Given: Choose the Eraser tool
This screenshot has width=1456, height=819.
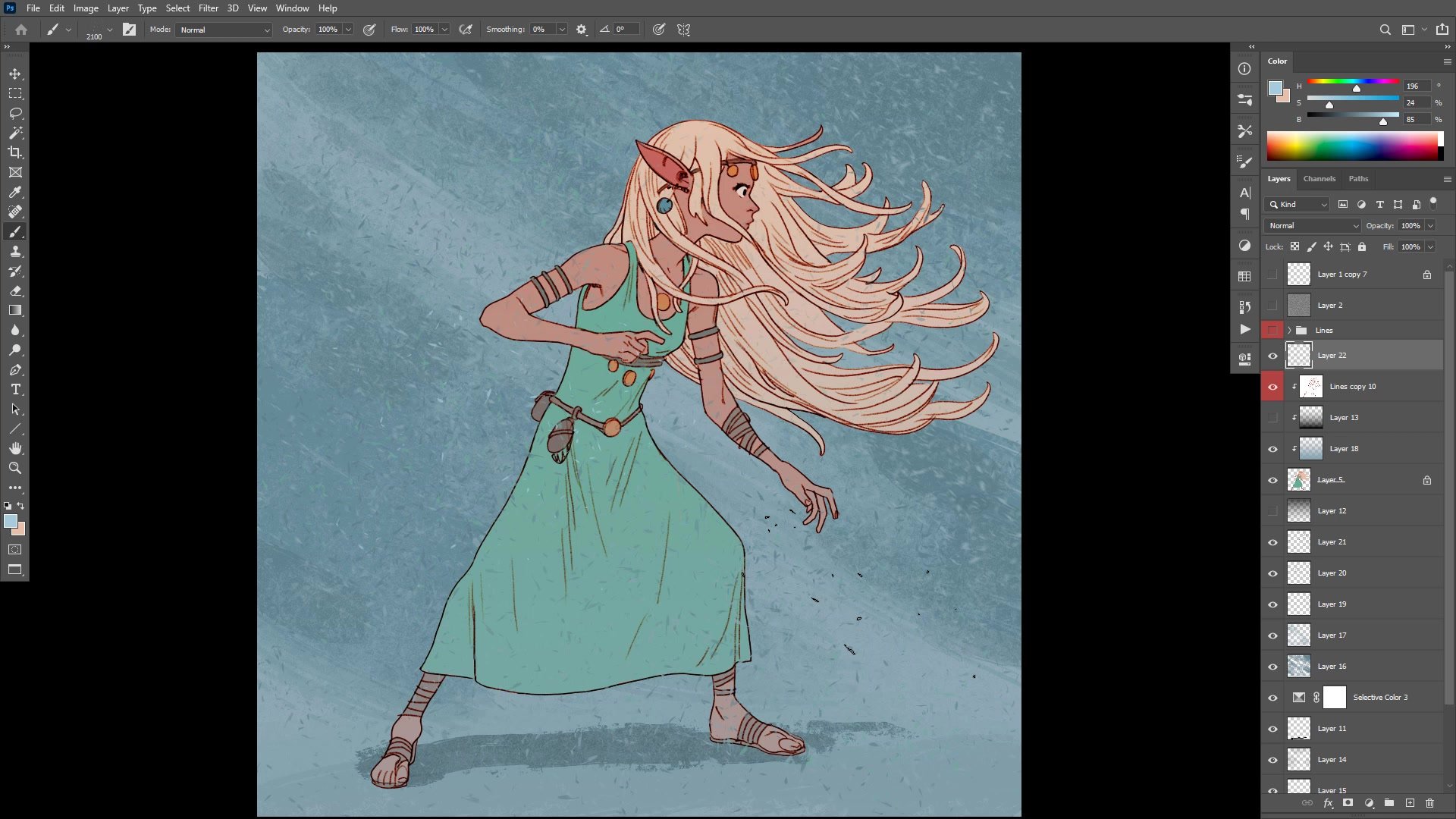Looking at the screenshot, I should (15, 290).
